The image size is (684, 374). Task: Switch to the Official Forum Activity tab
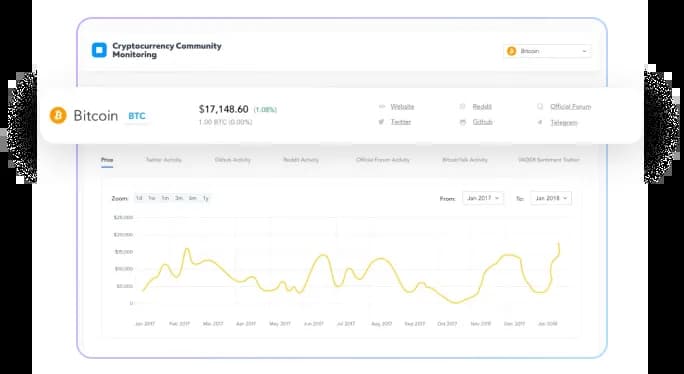[383, 160]
